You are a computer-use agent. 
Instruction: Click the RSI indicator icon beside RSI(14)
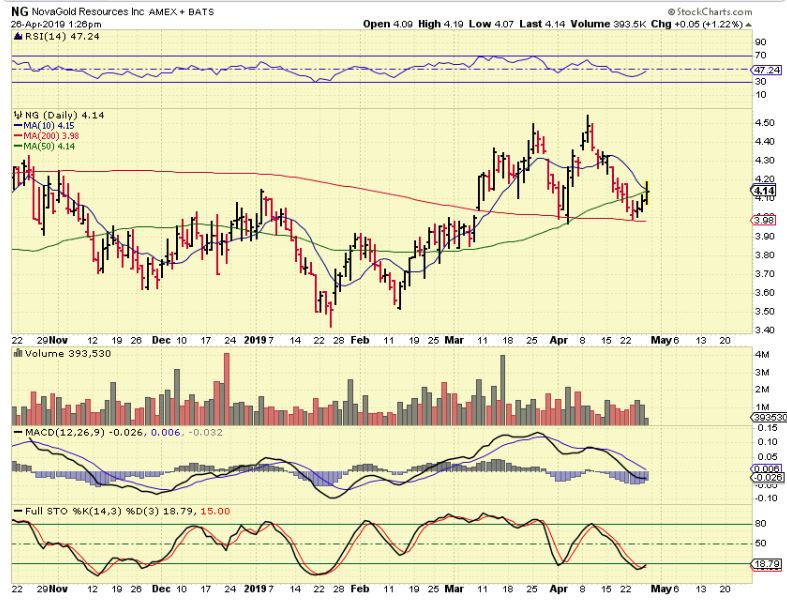pyautogui.click(x=18, y=36)
